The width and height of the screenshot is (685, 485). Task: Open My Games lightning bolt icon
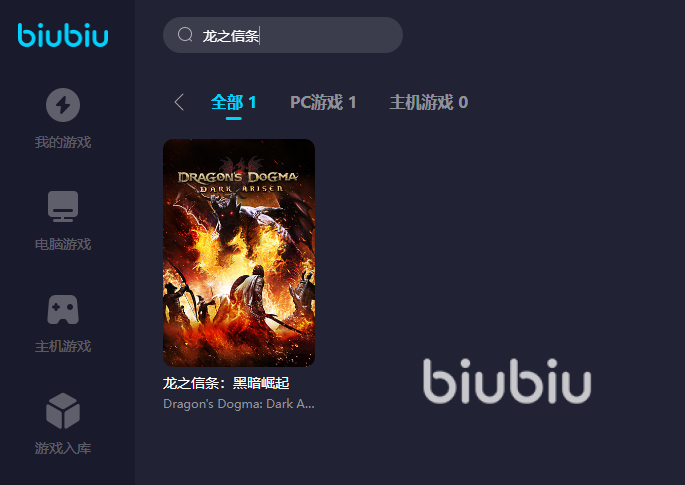[63, 105]
